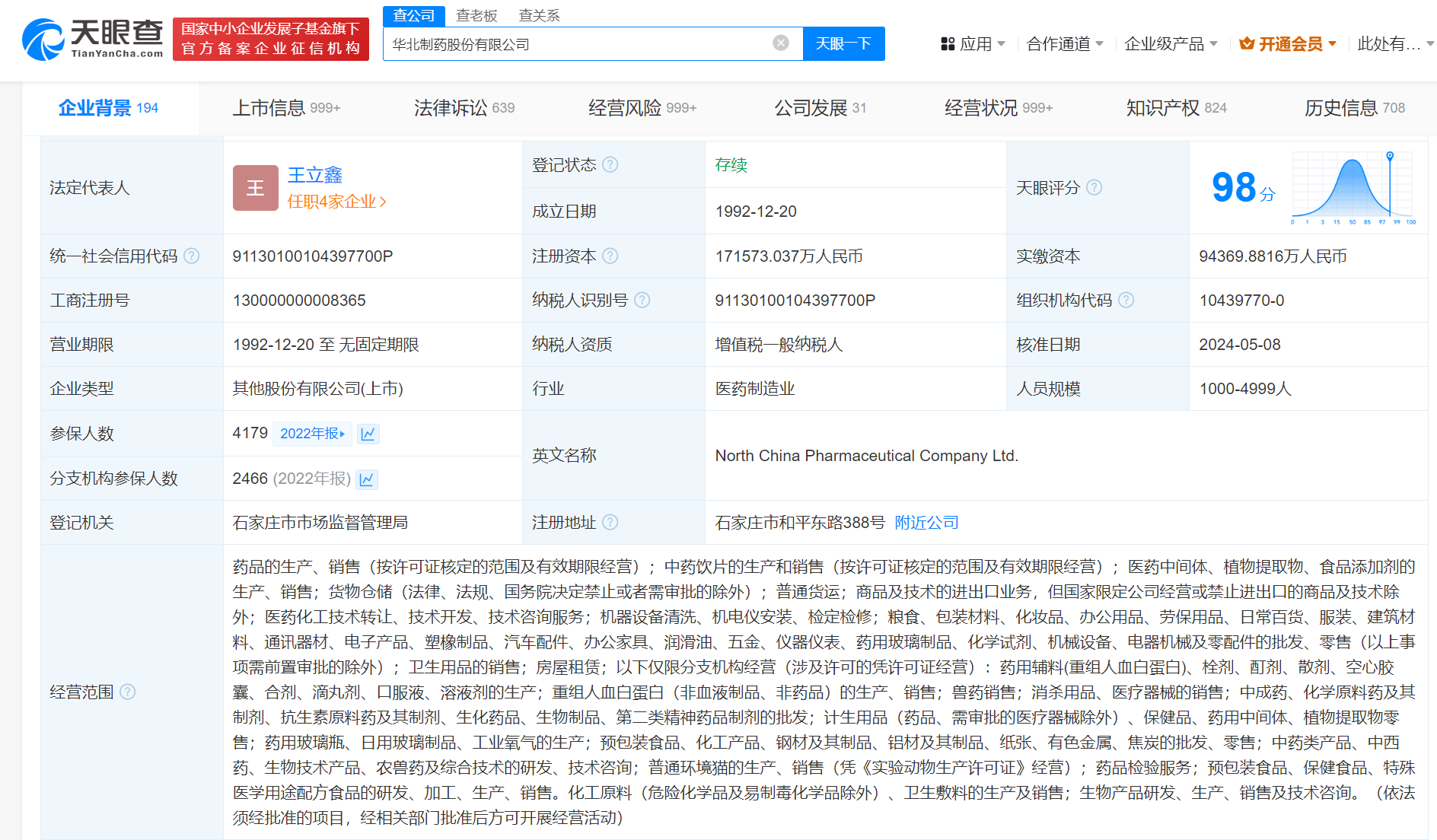Click the help icon beside 天眼评分
Screen dimensions: 1437x840
click(x=1094, y=187)
